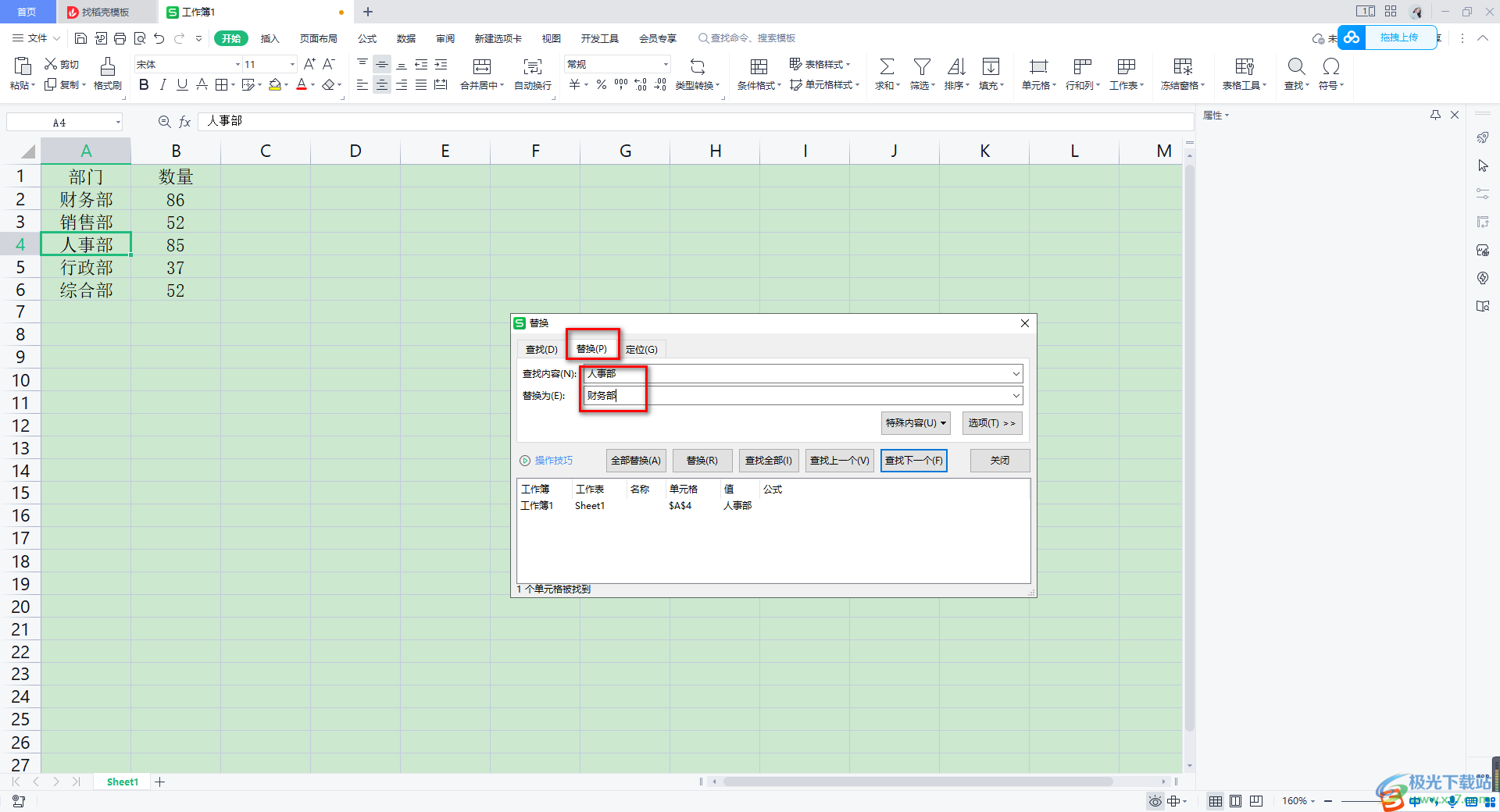Open the Name Box A4 dropdown arrow

click(x=118, y=122)
